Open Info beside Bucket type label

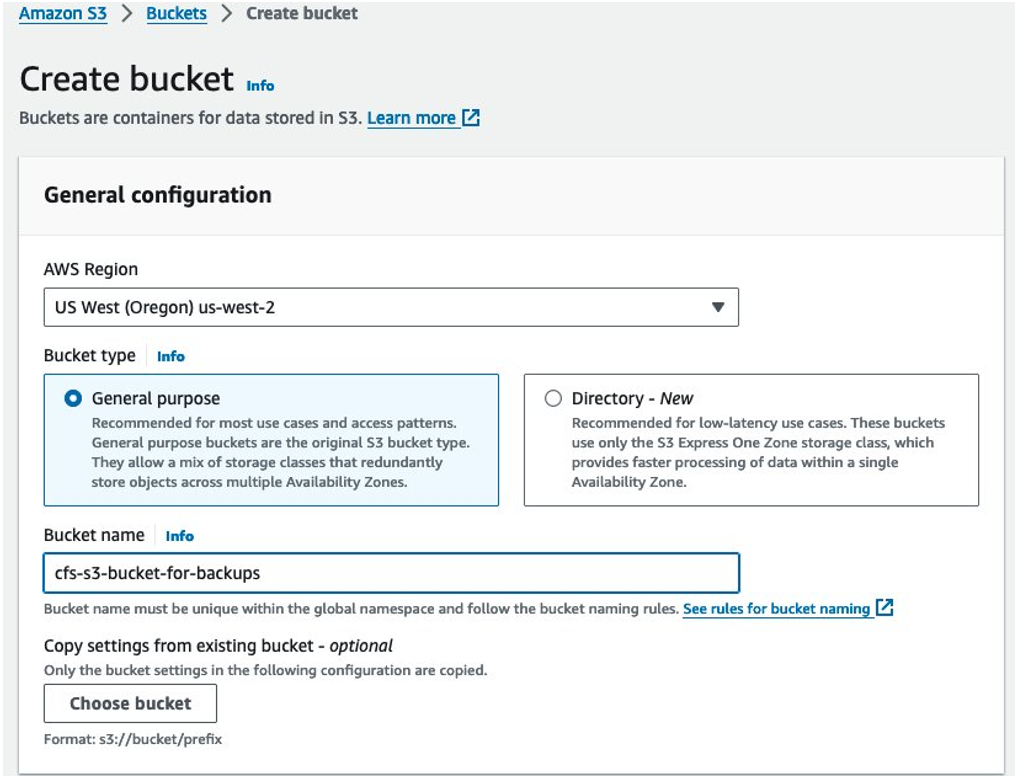(171, 356)
